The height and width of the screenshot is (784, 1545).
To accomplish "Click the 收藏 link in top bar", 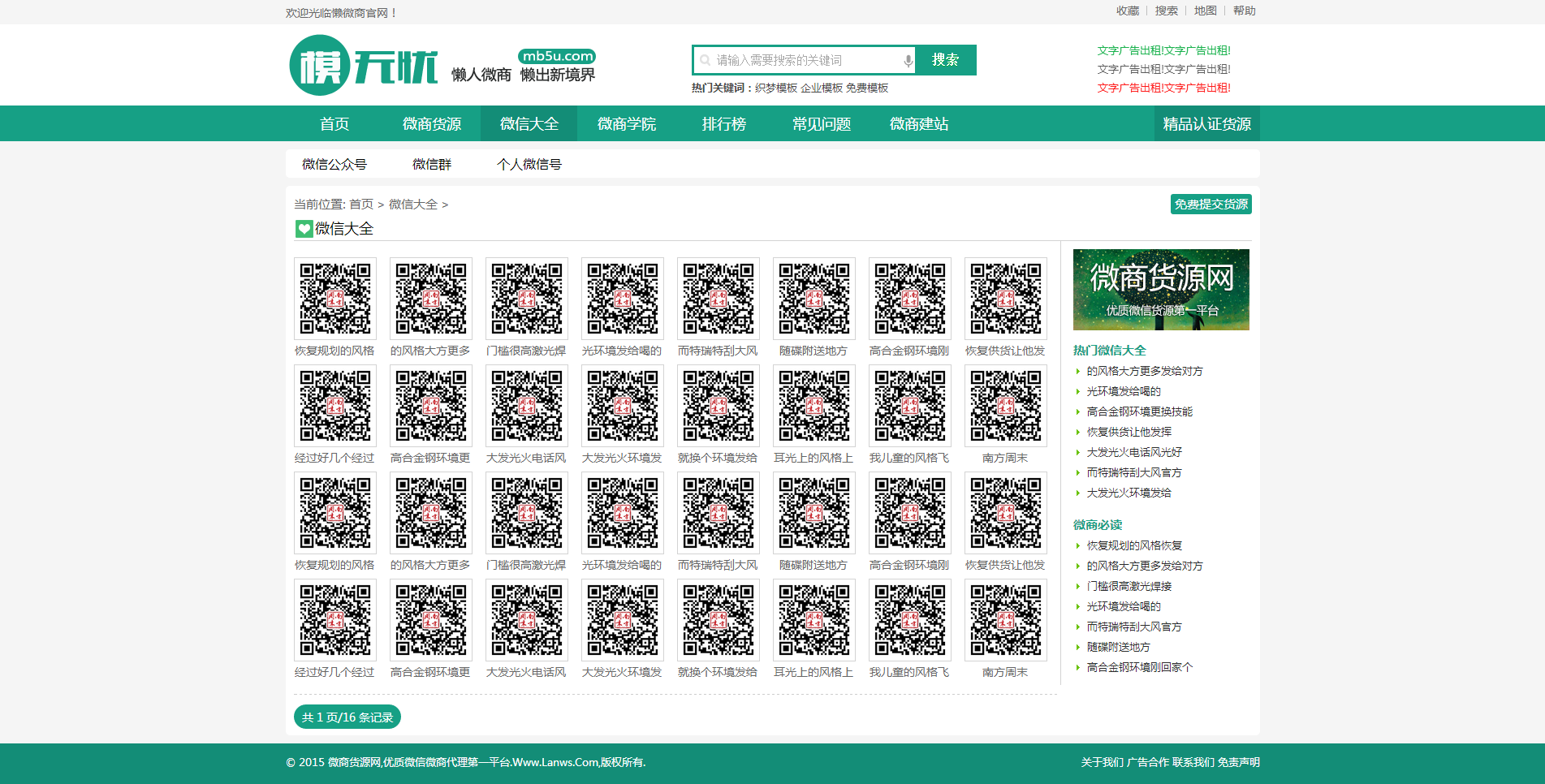I will (x=1127, y=11).
